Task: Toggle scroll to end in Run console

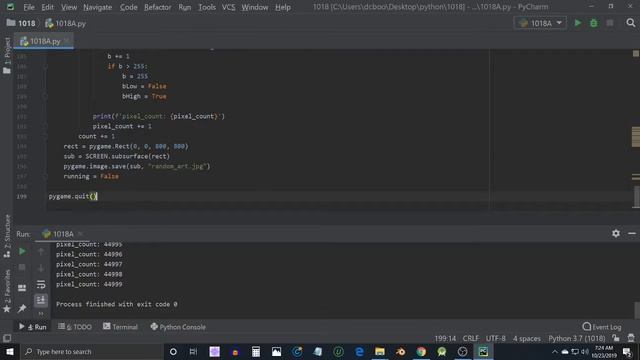Action: tap(41, 300)
